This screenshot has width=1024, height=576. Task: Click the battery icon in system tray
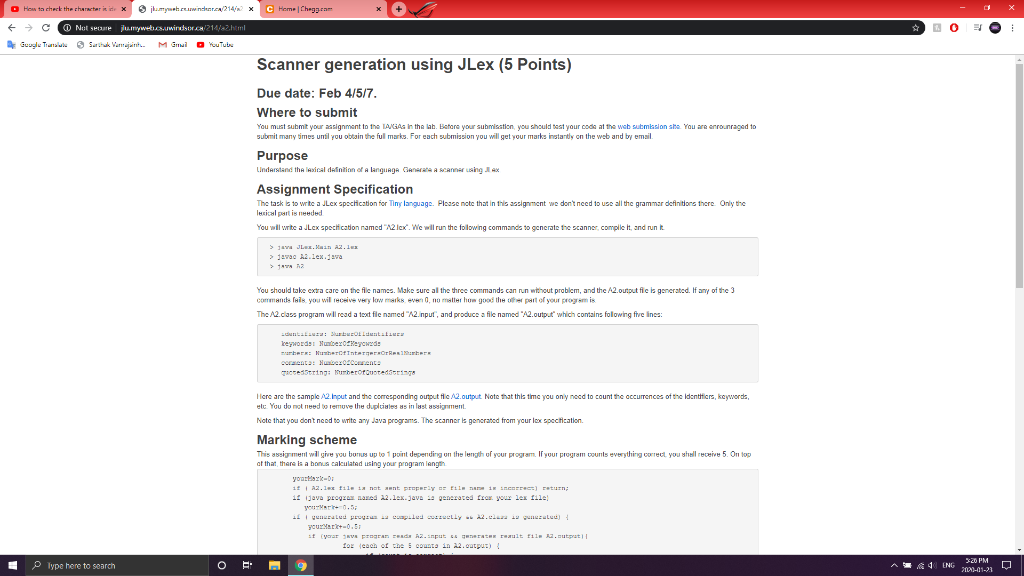tap(907, 566)
